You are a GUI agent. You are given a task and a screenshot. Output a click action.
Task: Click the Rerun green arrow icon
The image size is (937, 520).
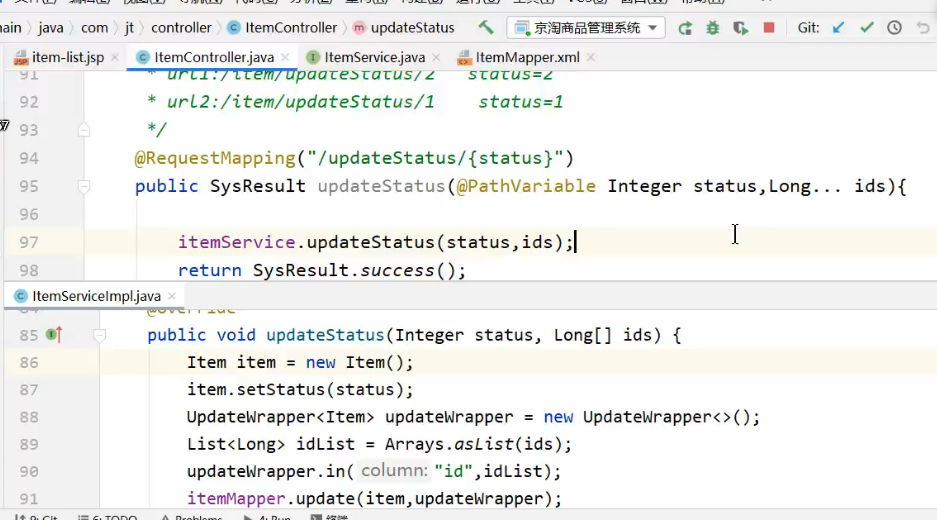coord(685,27)
